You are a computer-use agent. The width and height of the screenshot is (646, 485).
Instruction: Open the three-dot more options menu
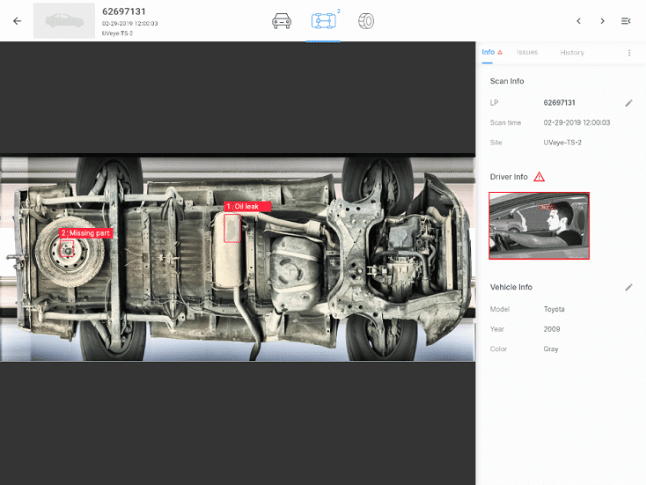click(x=629, y=53)
